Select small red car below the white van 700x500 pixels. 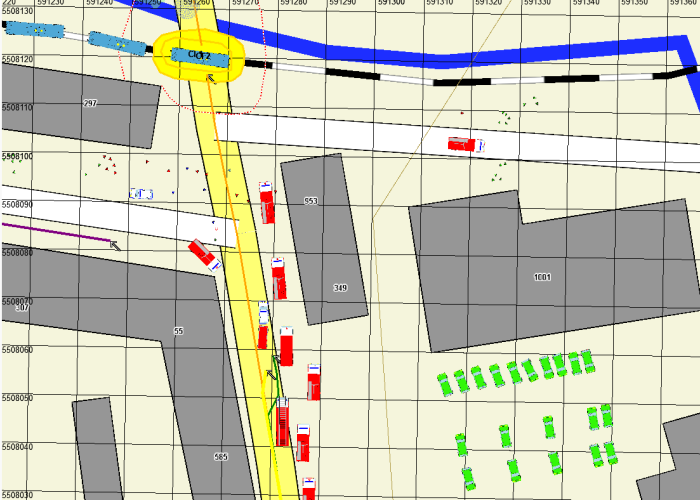click(263, 338)
